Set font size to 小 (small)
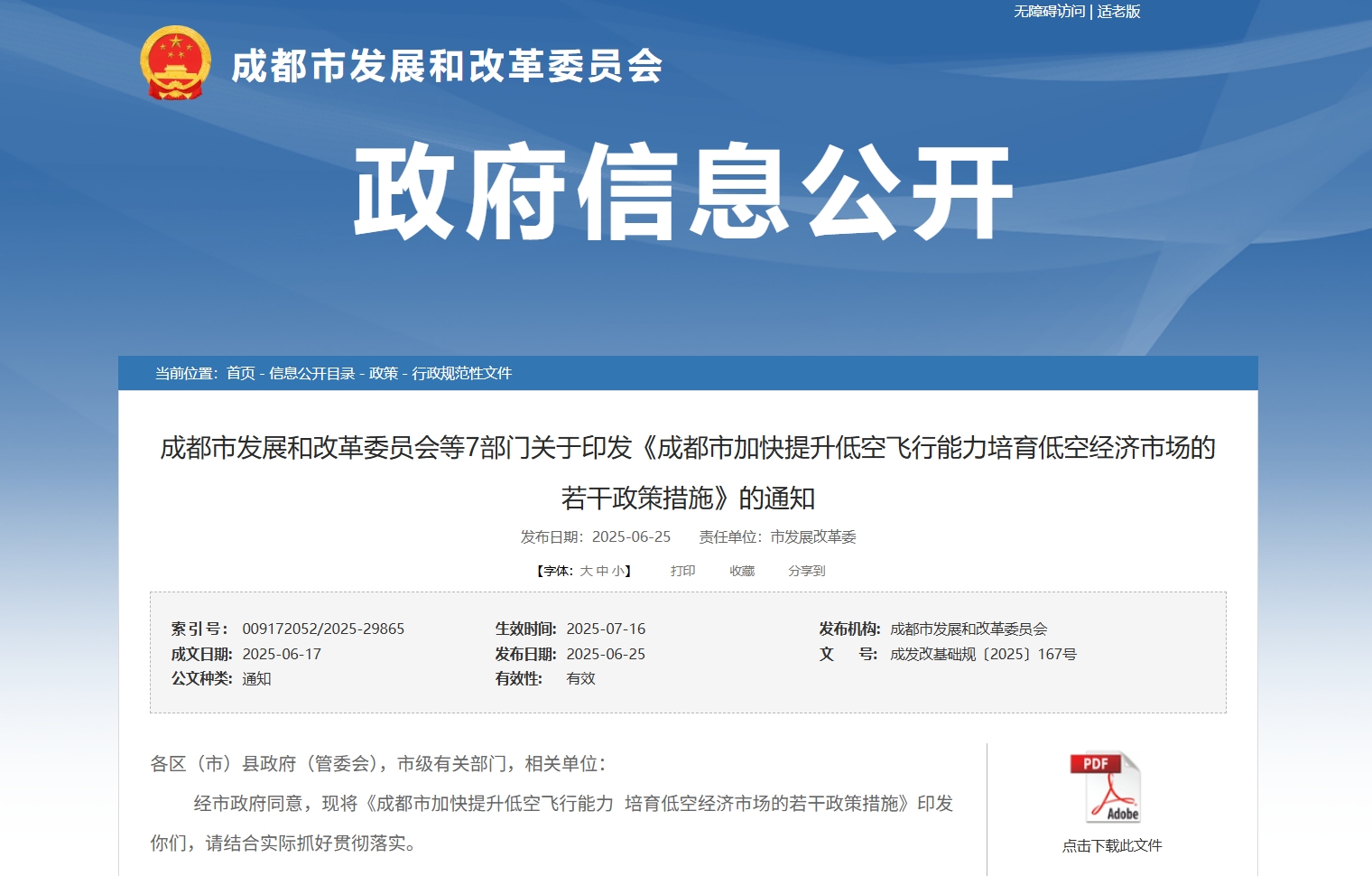Viewport: 1372px width, 876px height. pyautogui.click(x=617, y=571)
